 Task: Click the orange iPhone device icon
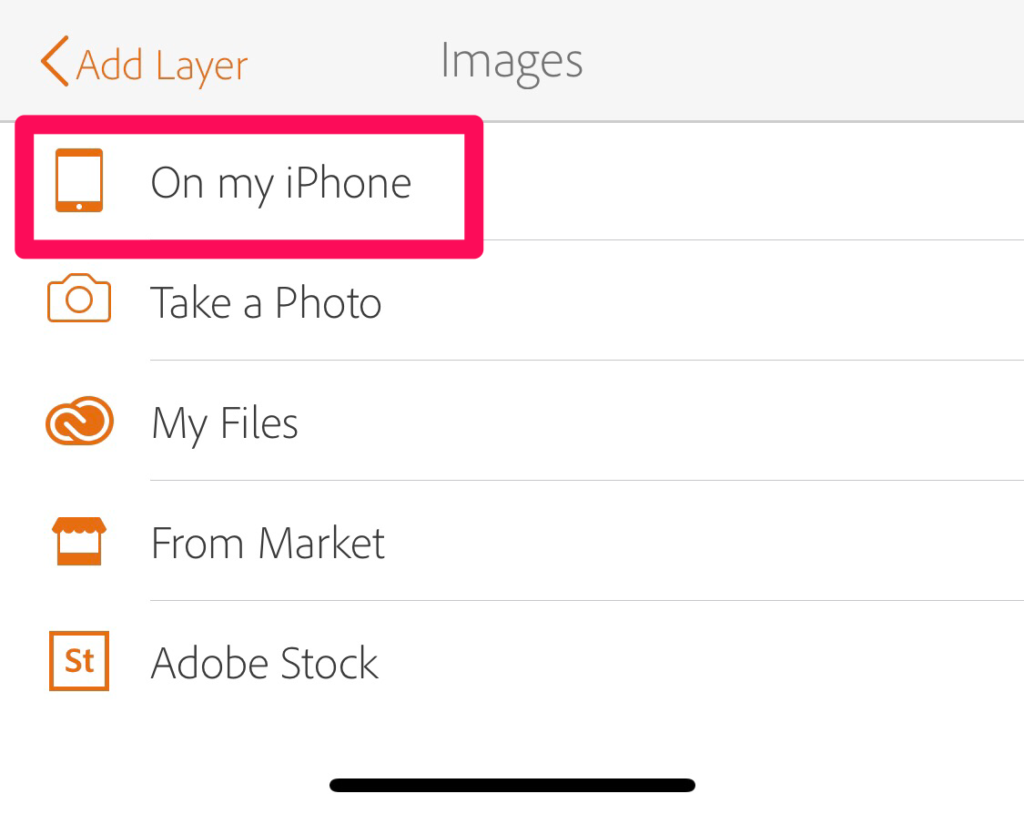coord(79,180)
